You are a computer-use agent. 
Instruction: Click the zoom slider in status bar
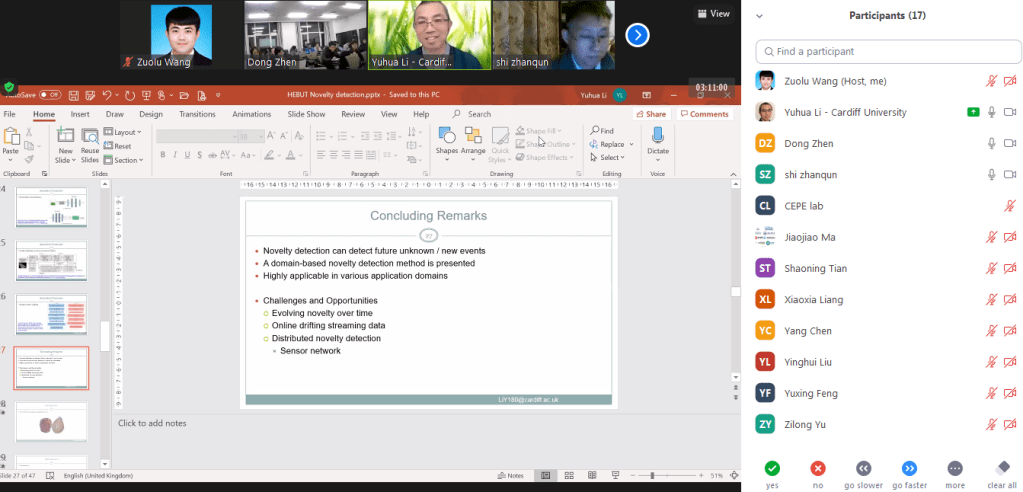(x=652, y=475)
